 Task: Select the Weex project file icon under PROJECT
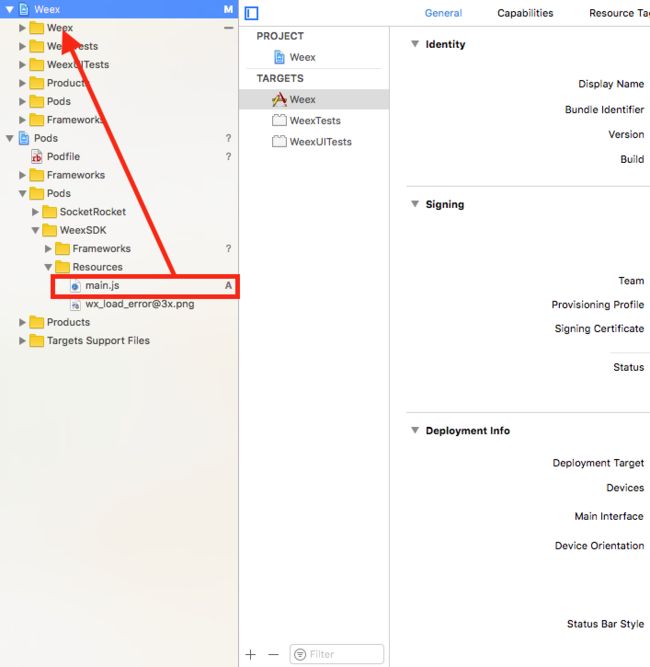pyautogui.click(x=279, y=57)
